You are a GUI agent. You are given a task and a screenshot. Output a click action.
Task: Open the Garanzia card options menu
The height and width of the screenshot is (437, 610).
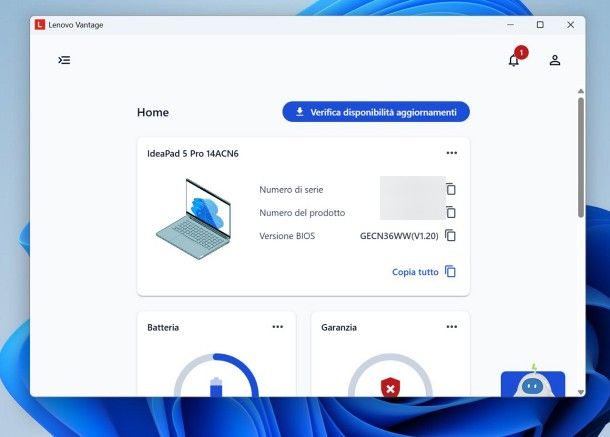click(x=452, y=327)
